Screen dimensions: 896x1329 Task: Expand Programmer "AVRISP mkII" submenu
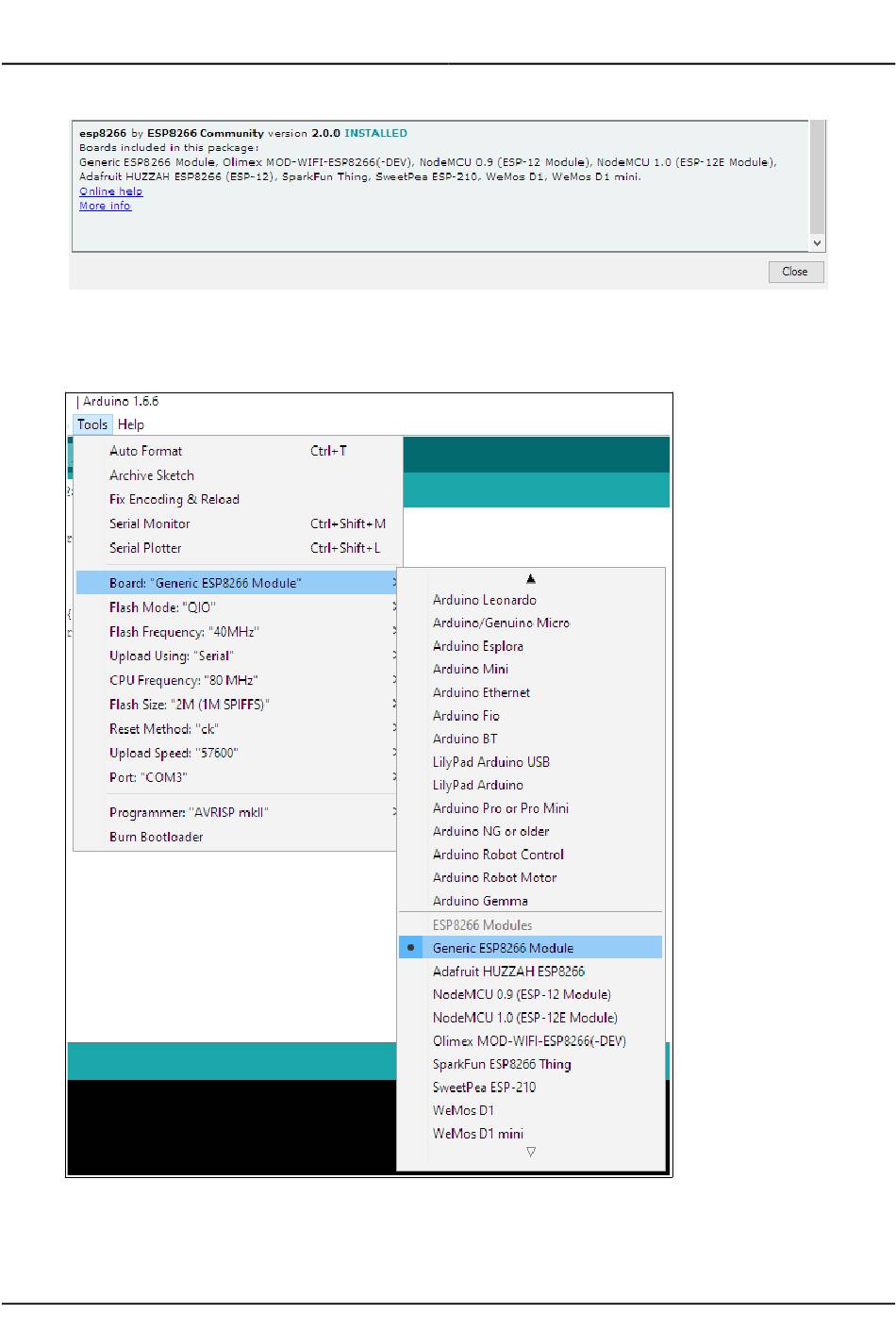pos(238,812)
